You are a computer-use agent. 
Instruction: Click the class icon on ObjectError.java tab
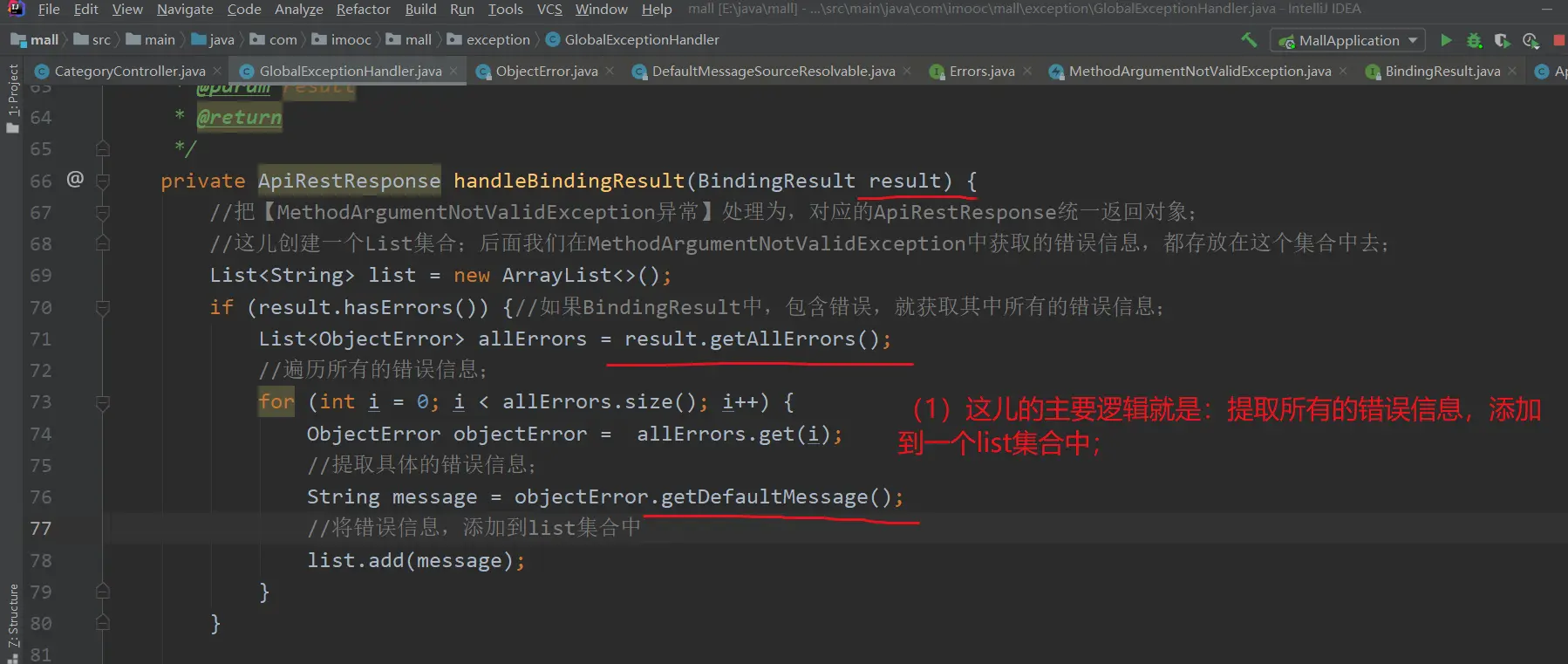point(483,72)
